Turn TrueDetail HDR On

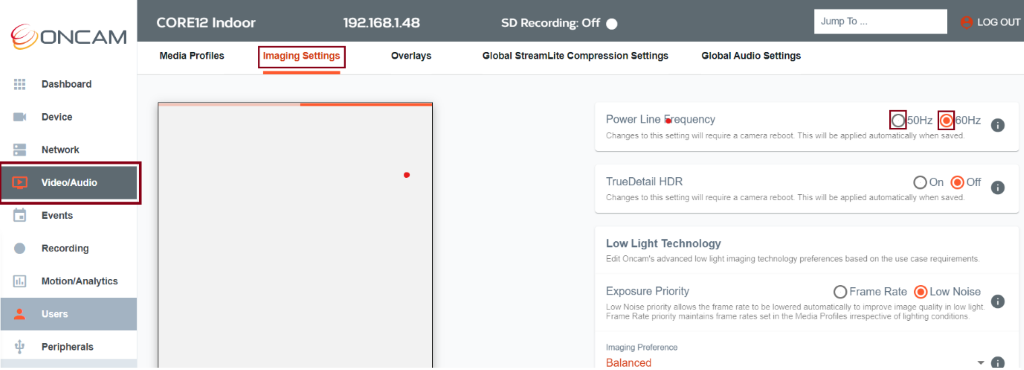tap(920, 182)
